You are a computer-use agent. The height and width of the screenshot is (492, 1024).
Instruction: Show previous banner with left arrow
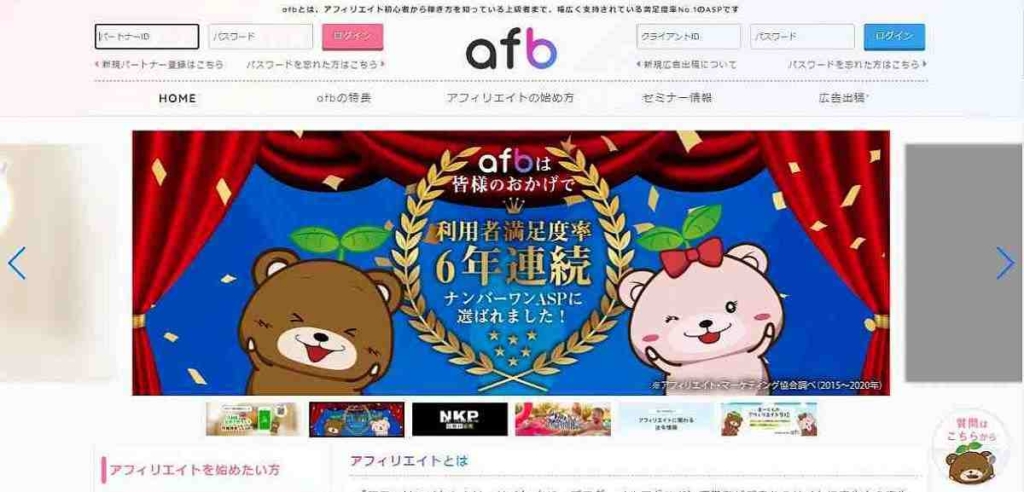[x=16, y=263]
